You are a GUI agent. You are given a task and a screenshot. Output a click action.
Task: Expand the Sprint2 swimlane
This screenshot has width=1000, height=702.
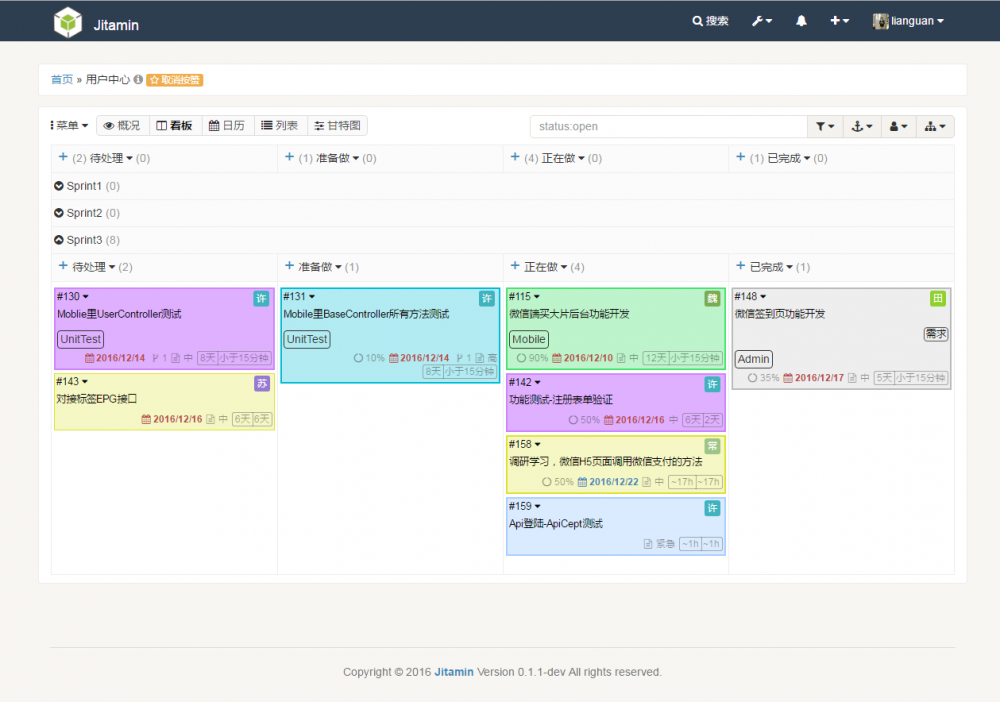coord(59,212)
